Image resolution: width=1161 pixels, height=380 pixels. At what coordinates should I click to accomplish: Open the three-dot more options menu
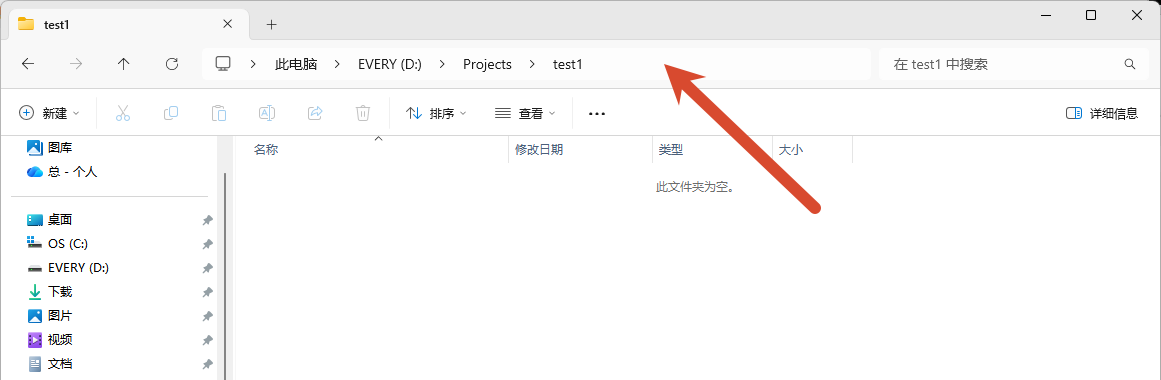pyautogui.click(x=597, y=114)
